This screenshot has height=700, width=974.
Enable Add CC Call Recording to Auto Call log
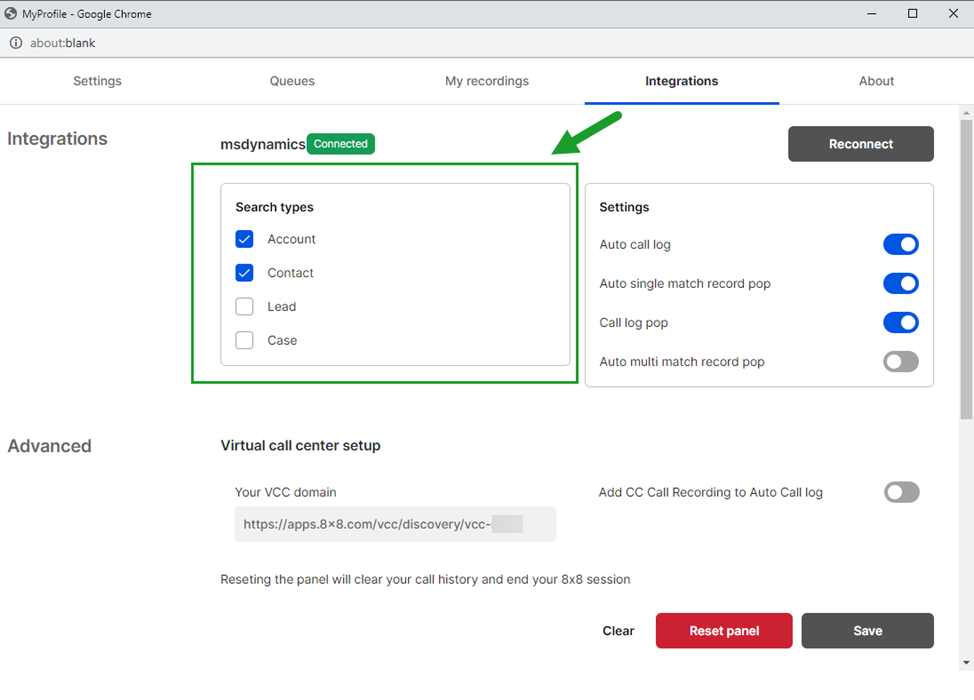pos(900,492)
